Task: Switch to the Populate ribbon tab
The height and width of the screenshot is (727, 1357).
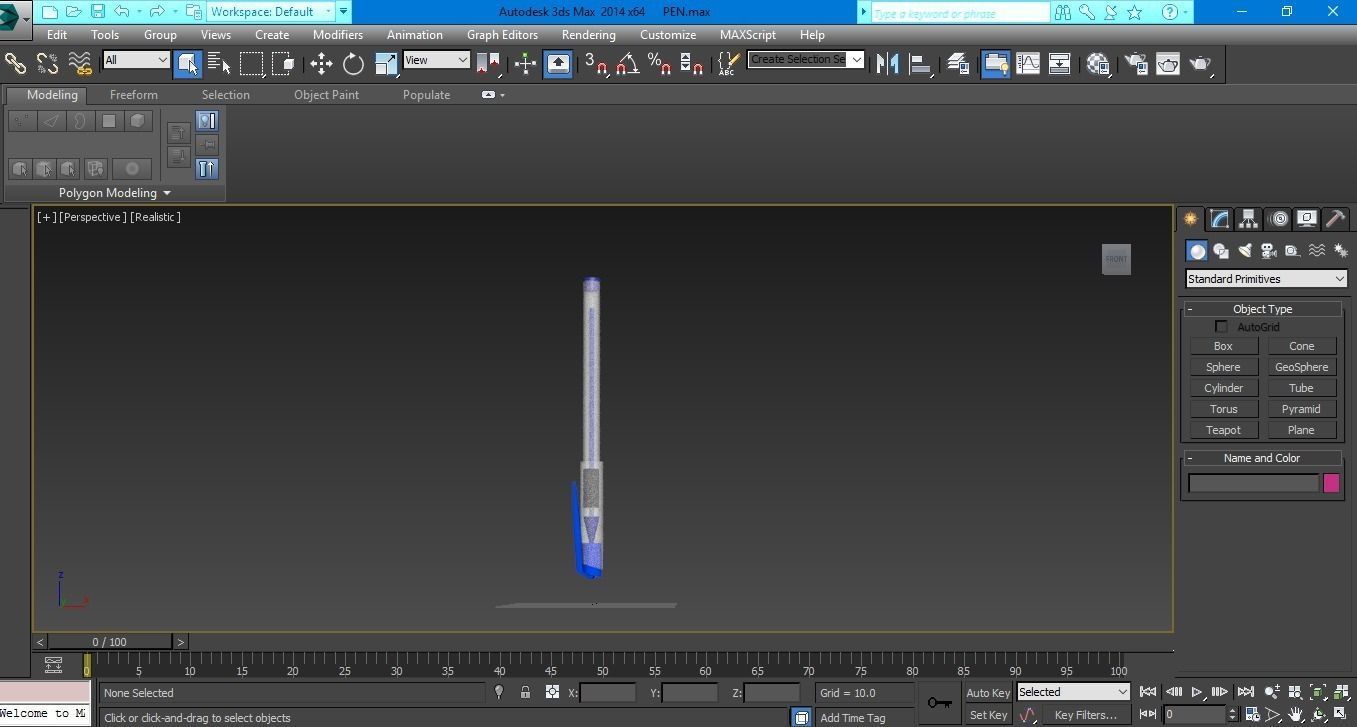Action: click(426, 95)
